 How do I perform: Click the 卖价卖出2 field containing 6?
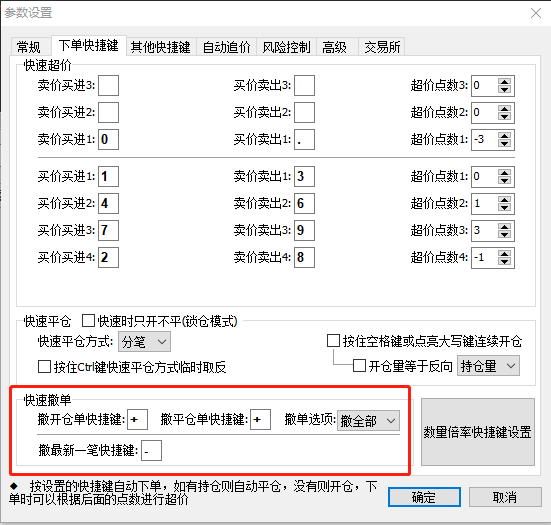(x=304, y=203)
